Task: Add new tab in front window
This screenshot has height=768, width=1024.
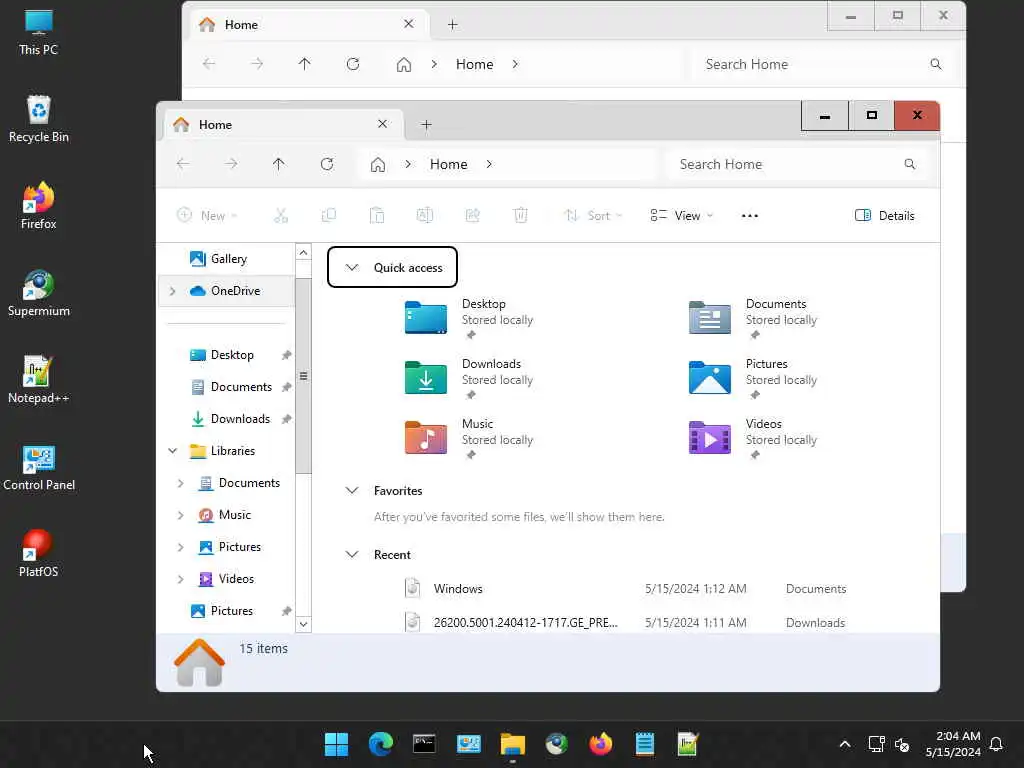Action: (x=426, y=125)
